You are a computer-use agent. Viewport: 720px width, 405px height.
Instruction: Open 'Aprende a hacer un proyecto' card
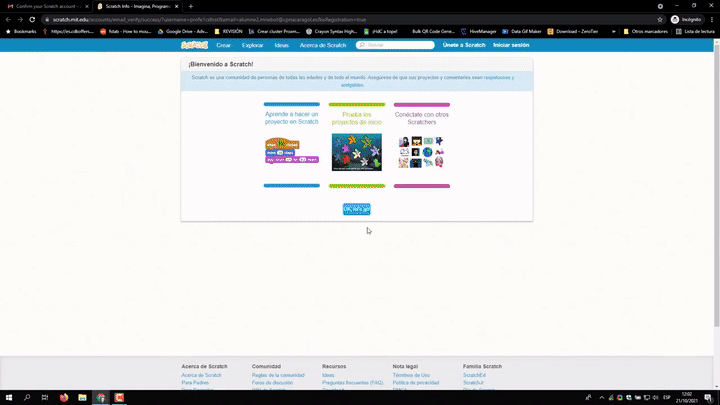[291, 118]
